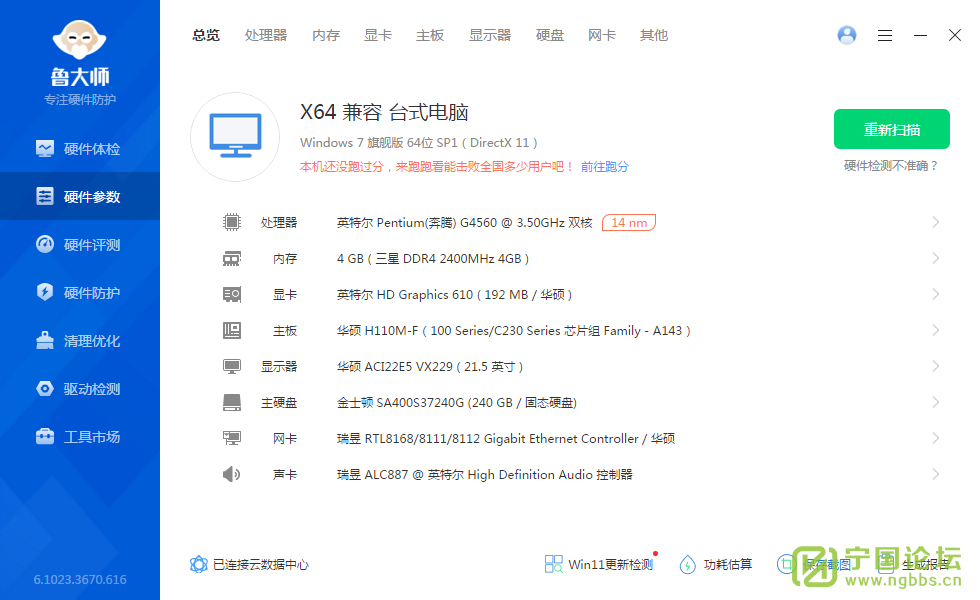Switch to the 显示器 tab
The image size is (980, 600).
[490, 36]
